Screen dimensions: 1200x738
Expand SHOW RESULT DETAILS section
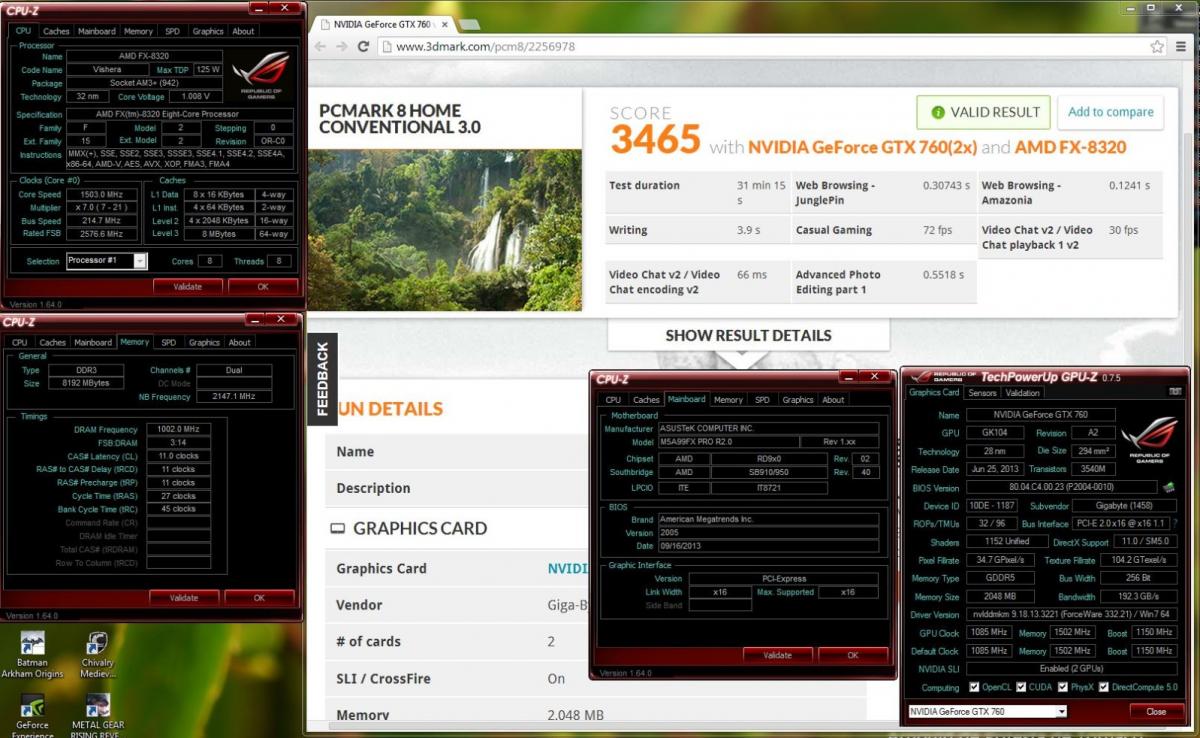(x=748, y=335)
